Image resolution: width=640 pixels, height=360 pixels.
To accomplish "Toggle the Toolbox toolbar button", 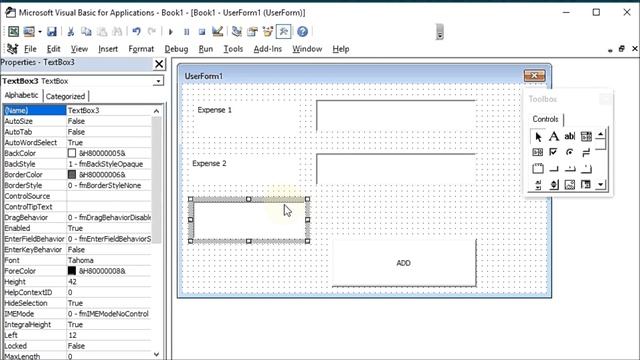I will click(x=284, y=31).
